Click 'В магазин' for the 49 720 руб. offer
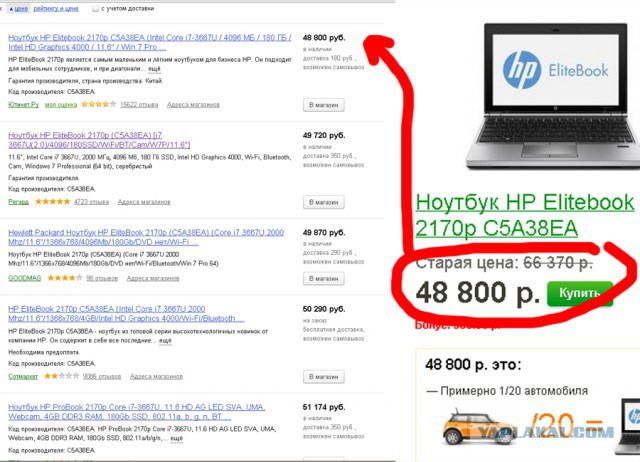The height and width of the screenshot is (462, 640). tap(324, 202)
